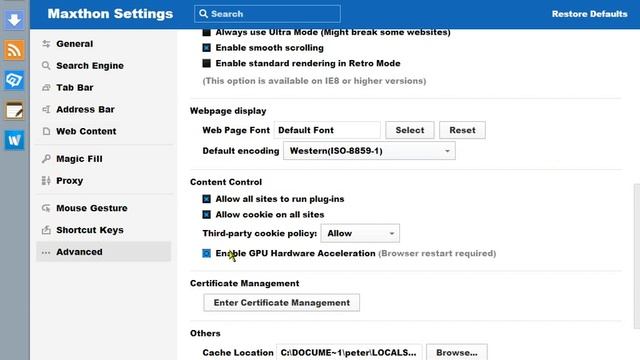Viewport: 640px width, 360px height.
Task: Click the Content Control heading
Action: click(x=226, y=182)
